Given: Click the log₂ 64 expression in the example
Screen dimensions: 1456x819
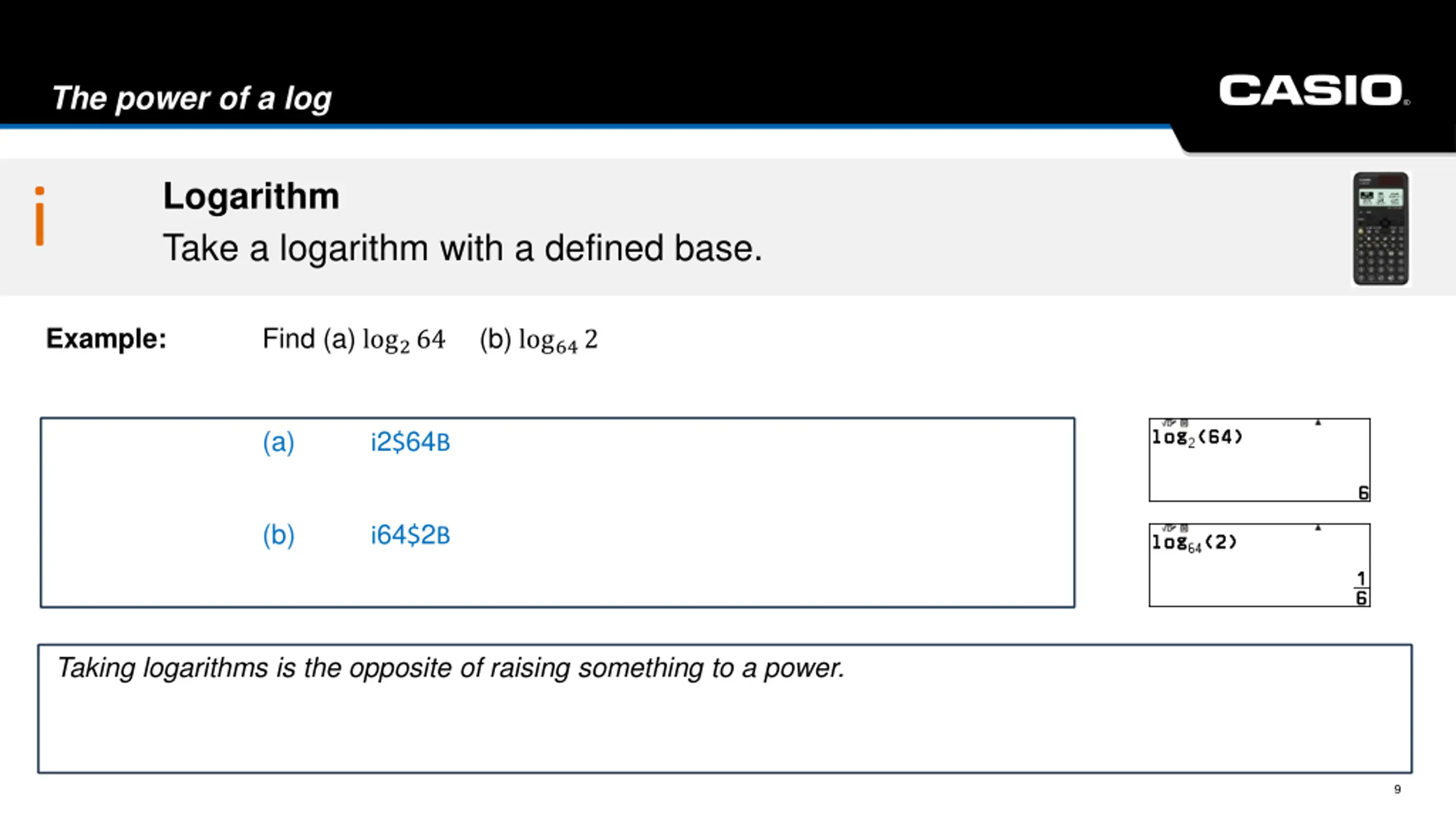Looking at the screenshot, I should coord(404,341).
